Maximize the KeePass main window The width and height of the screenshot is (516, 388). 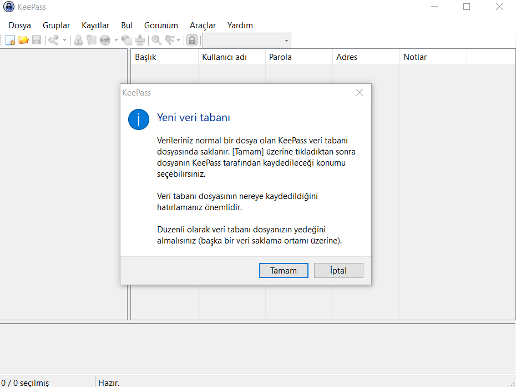[x=466, y=7]
